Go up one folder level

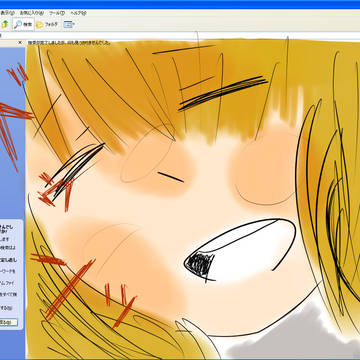tap(5, 24)
